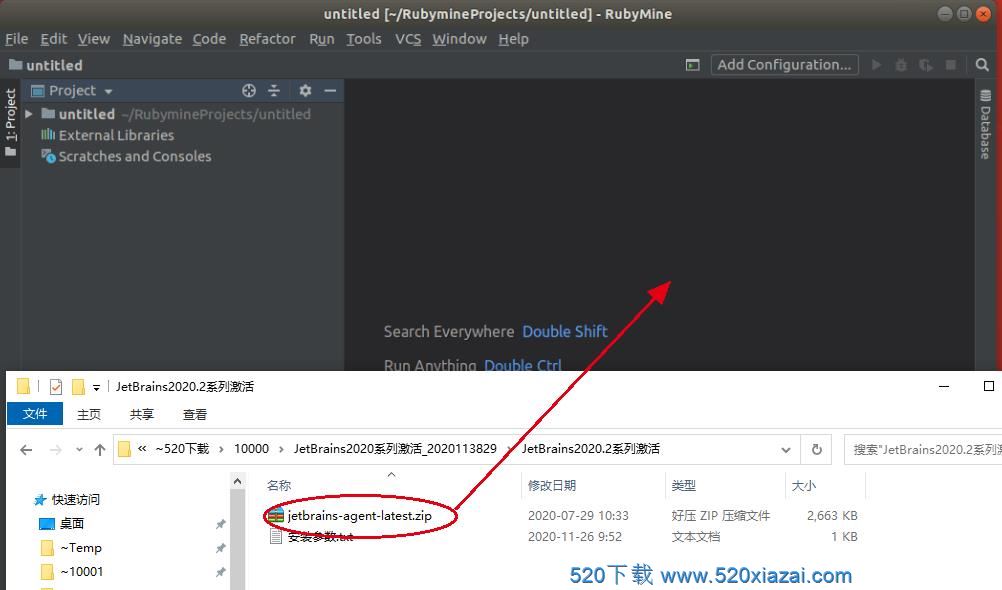Sort by 修改日期 column header
The image size is (1002, 590).
[x=552, y=486]
